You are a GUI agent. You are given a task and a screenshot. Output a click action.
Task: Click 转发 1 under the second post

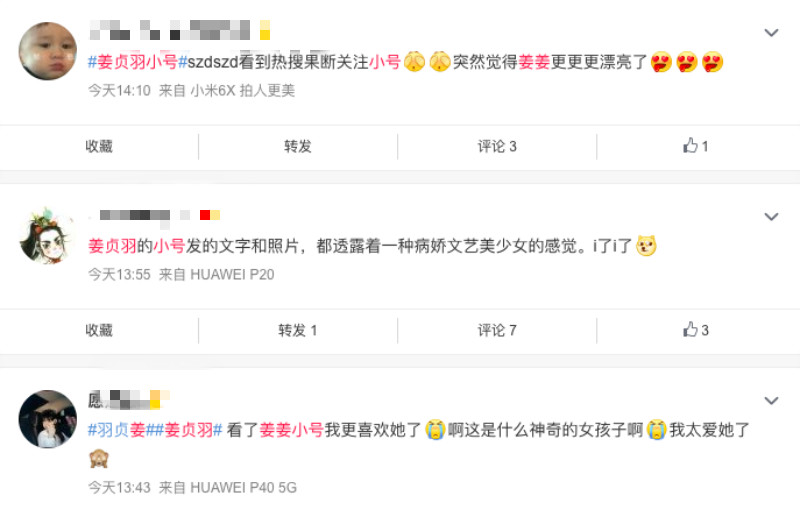(297, 330)
